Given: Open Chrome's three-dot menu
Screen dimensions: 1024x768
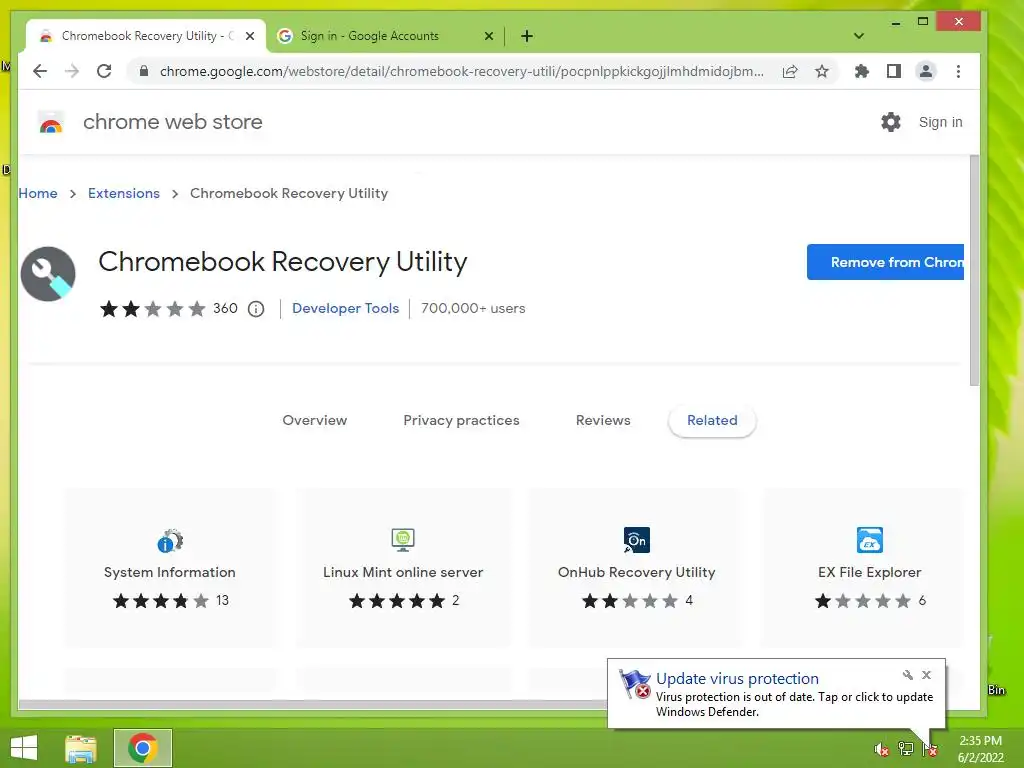Looking at the screenshot, I should point(958,71).
